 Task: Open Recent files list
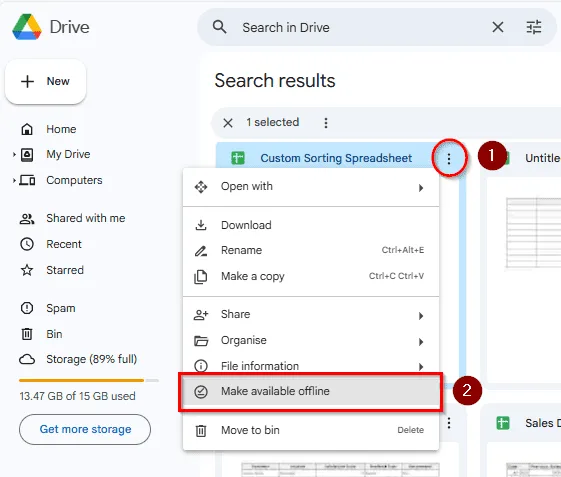[x=64, y=244]
